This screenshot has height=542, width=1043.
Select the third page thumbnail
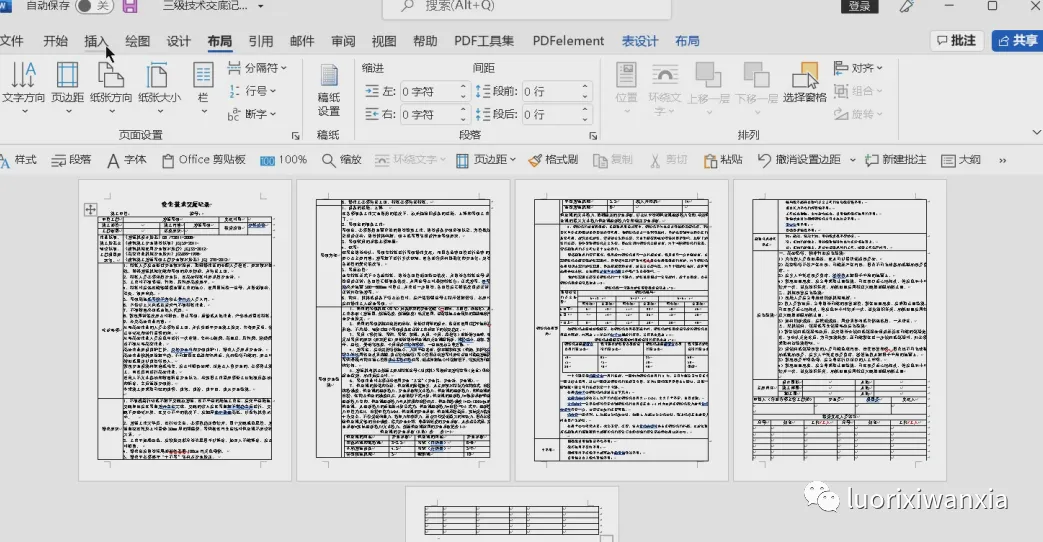[621, 330]
